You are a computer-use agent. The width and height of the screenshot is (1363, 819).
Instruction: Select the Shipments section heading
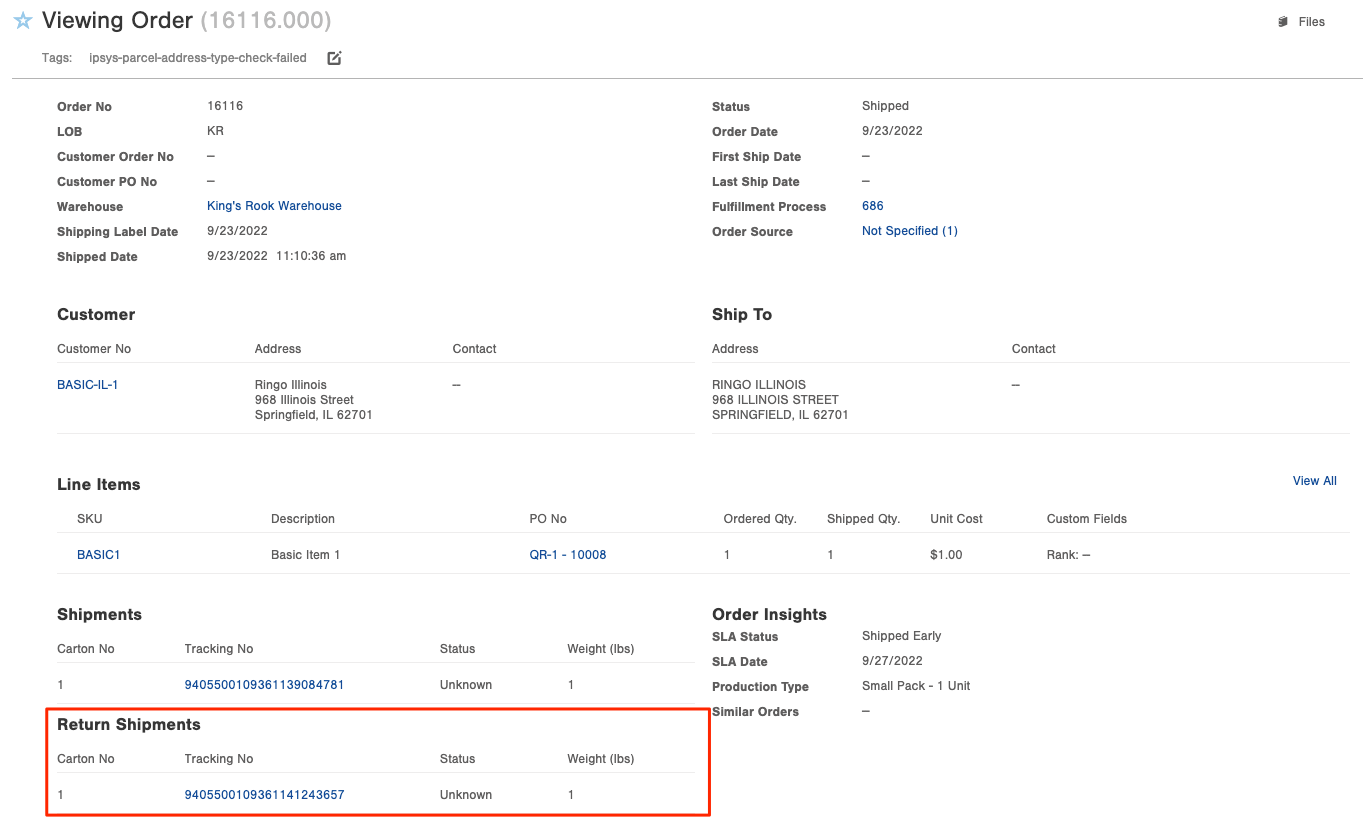(x=100, y=615)
